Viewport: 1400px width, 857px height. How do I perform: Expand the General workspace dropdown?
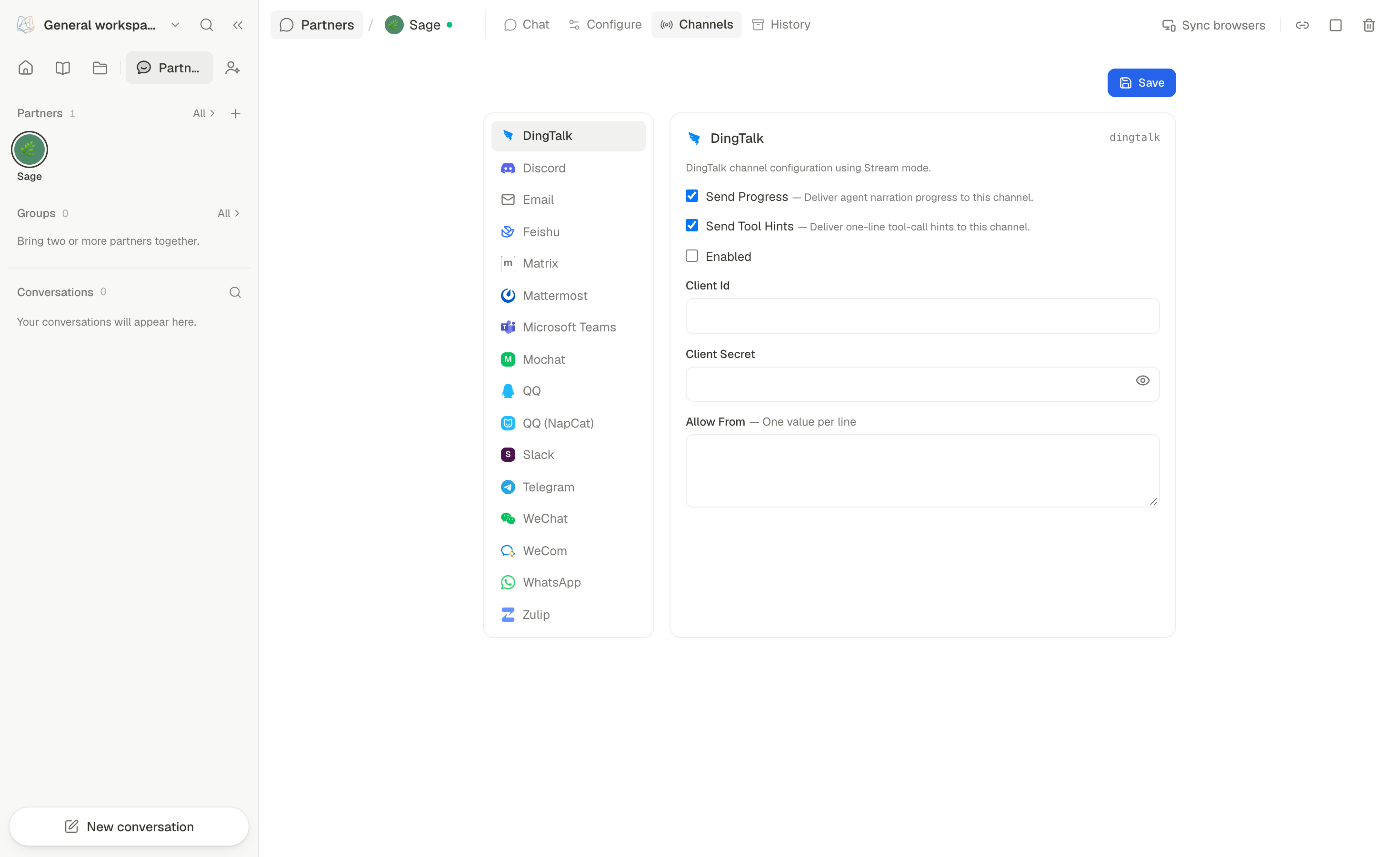tap(175, 25)
